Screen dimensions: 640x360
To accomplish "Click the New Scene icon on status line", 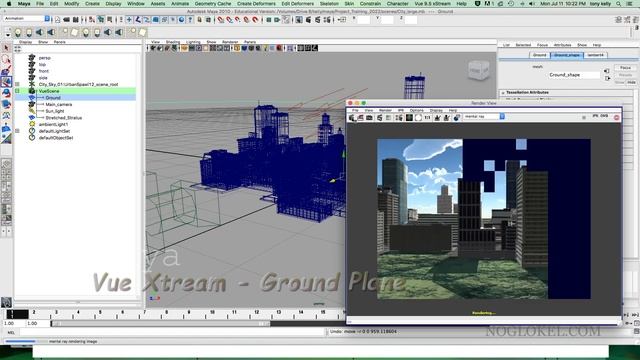I will [58, 19].
